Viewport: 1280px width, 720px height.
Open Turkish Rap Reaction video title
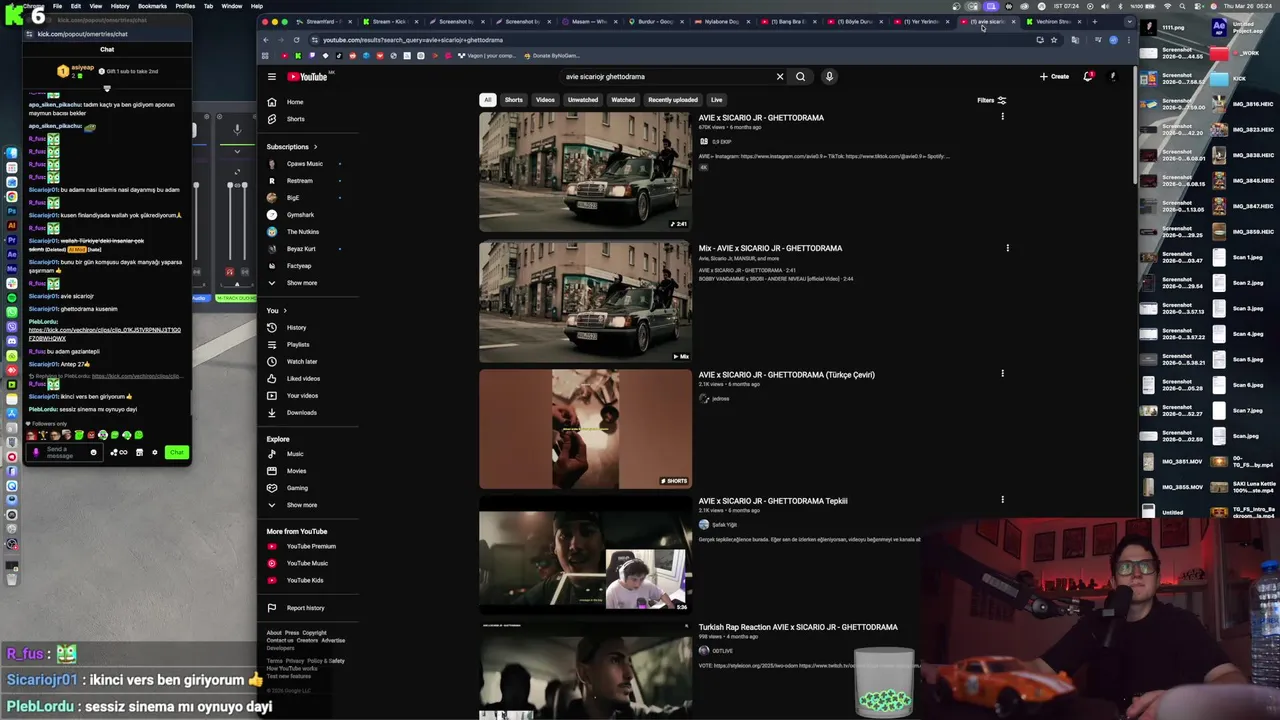click(798, 627)
